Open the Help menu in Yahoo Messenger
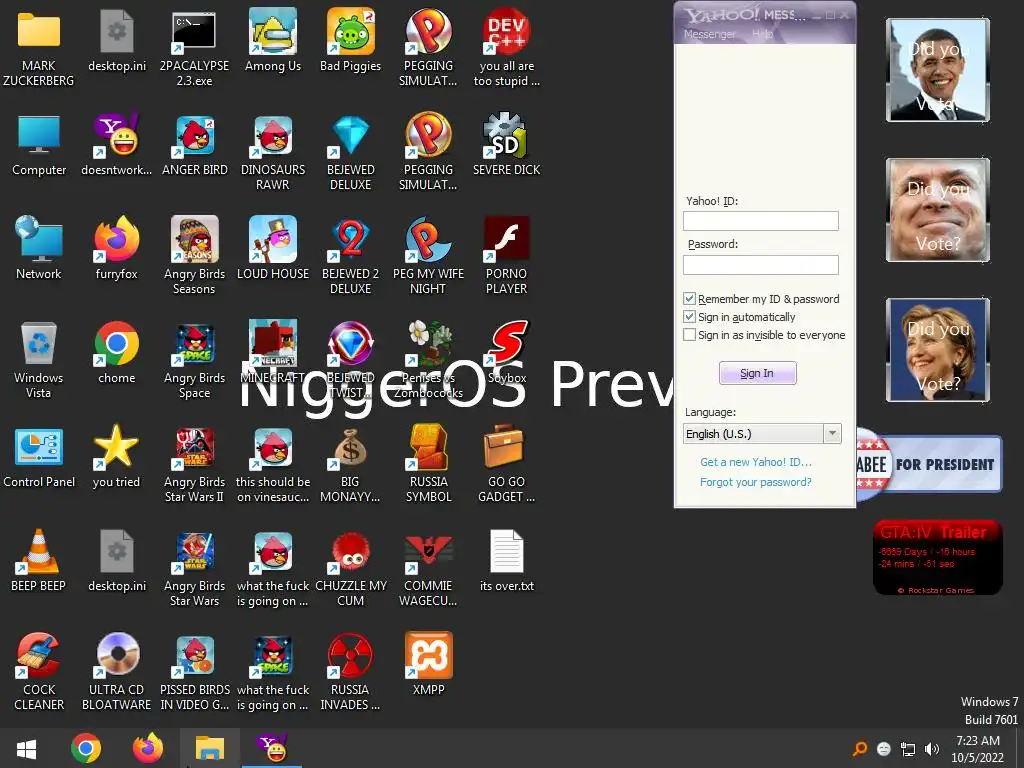The image size is (1024, 768). [x=762, y=34]
